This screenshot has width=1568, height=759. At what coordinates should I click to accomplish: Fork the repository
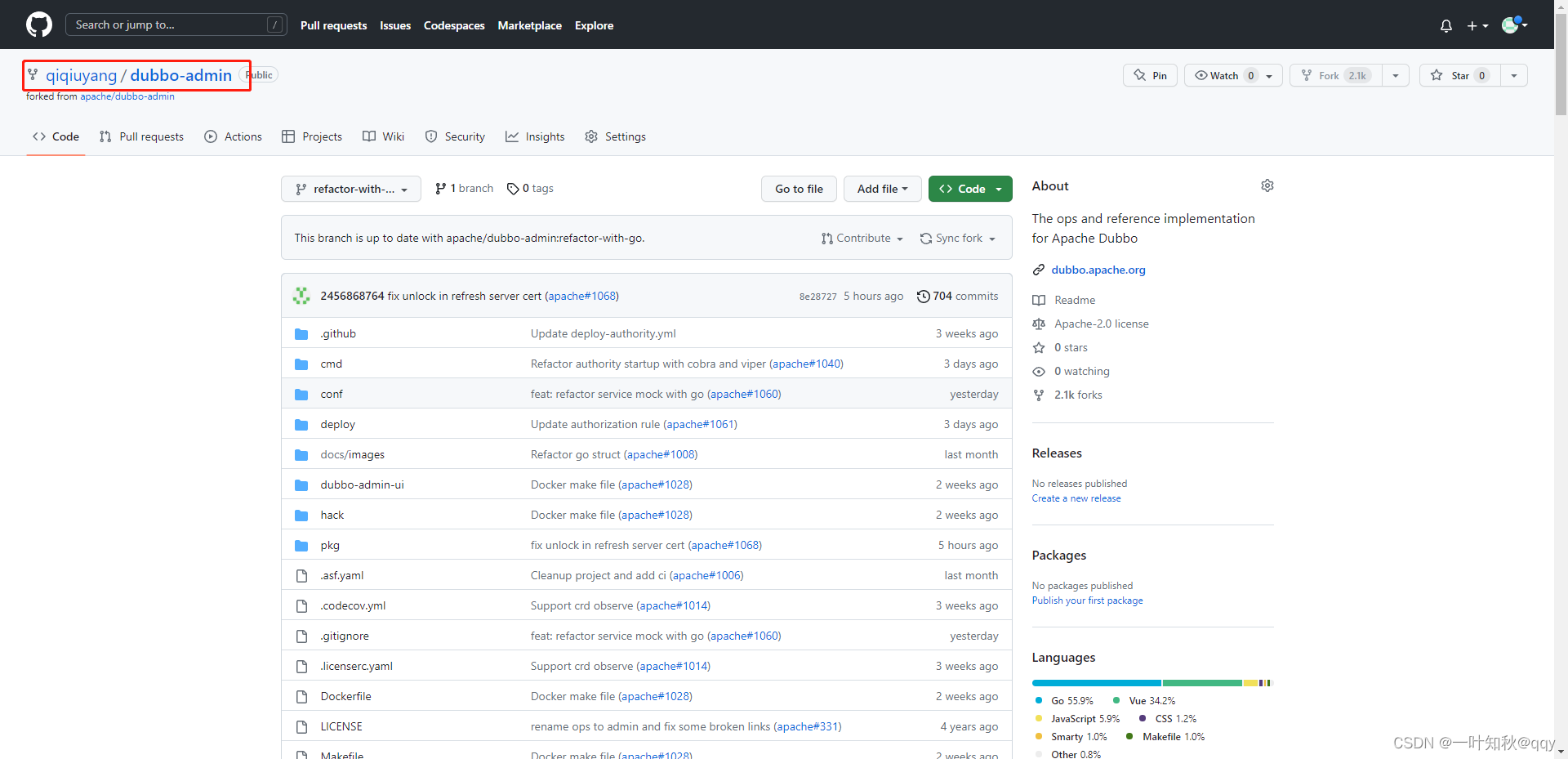click(1336, 75)
